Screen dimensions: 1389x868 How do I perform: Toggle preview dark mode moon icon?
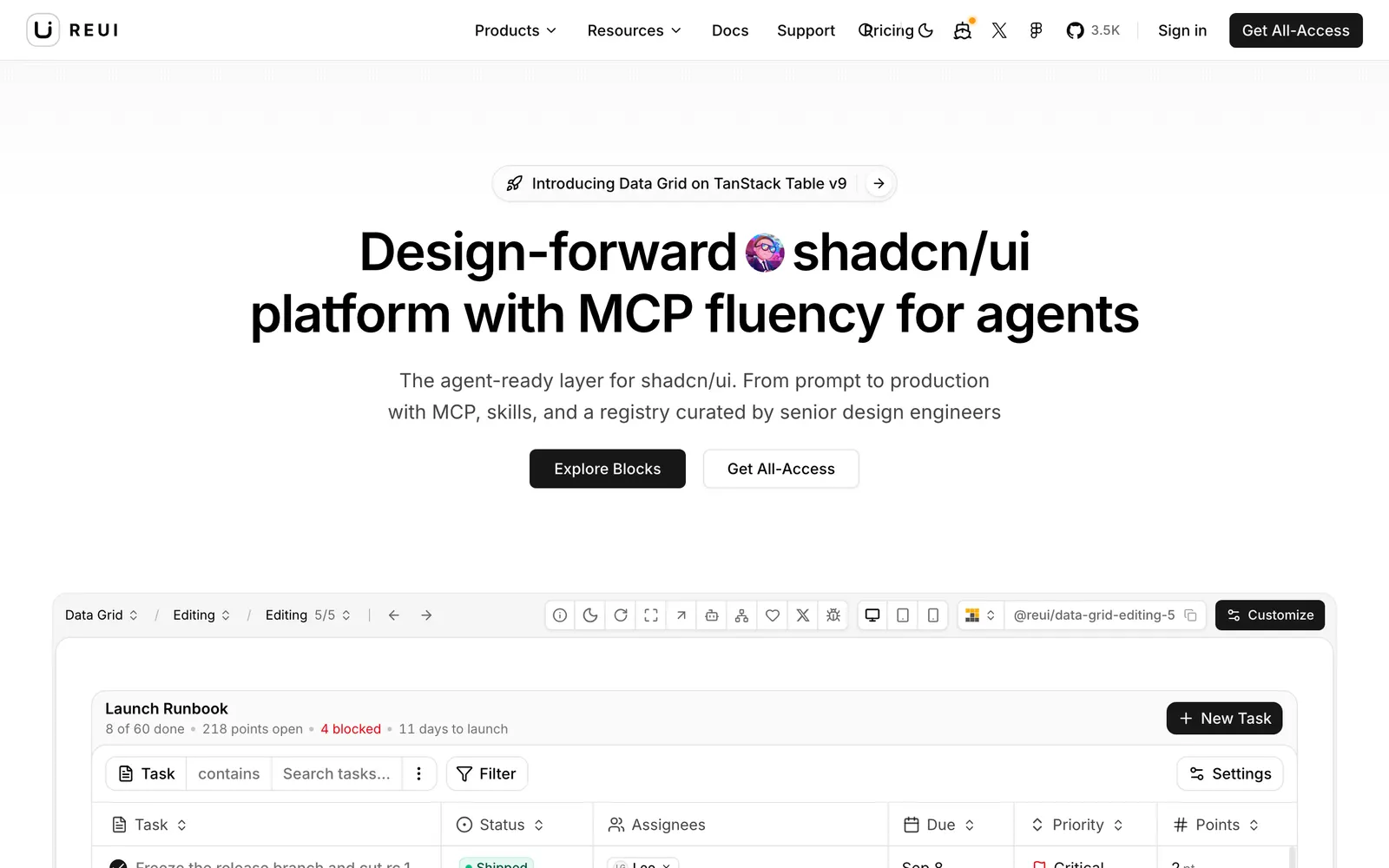(x=590, y=615)
